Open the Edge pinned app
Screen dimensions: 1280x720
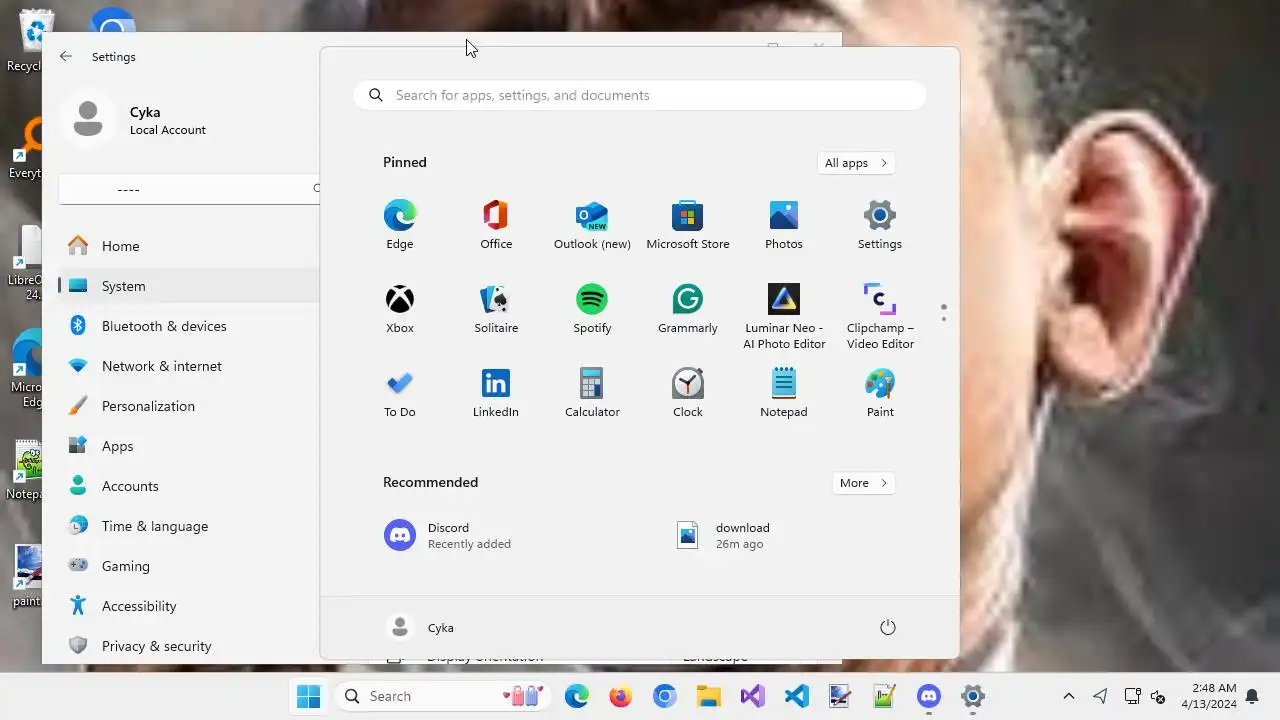[399, 225]
